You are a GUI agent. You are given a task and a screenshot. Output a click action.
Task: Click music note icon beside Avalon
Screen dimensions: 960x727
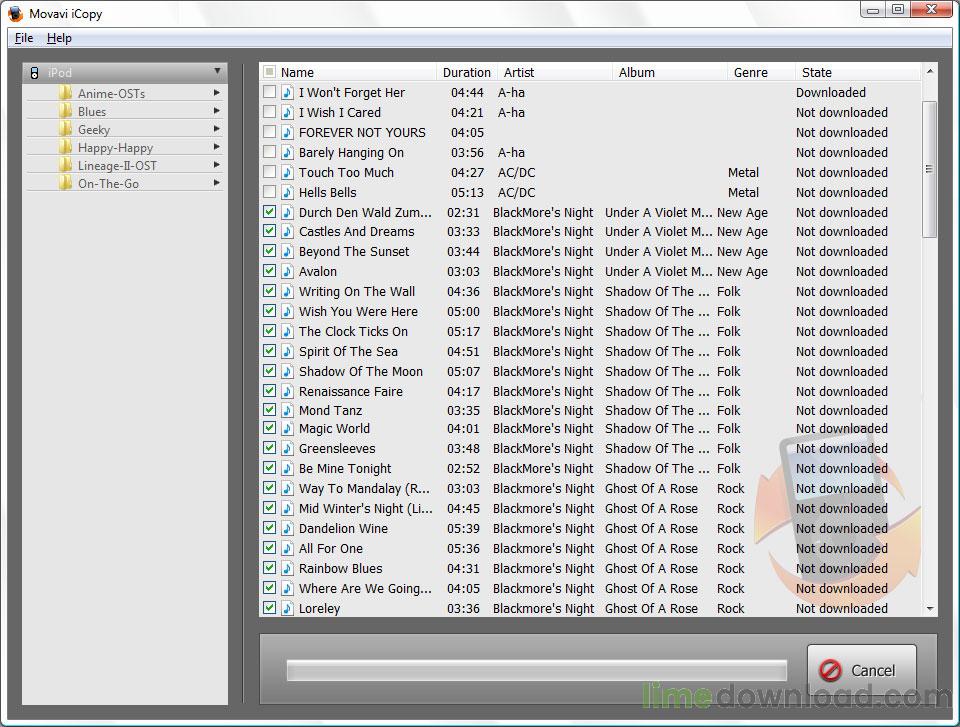[x=287, y=271]
